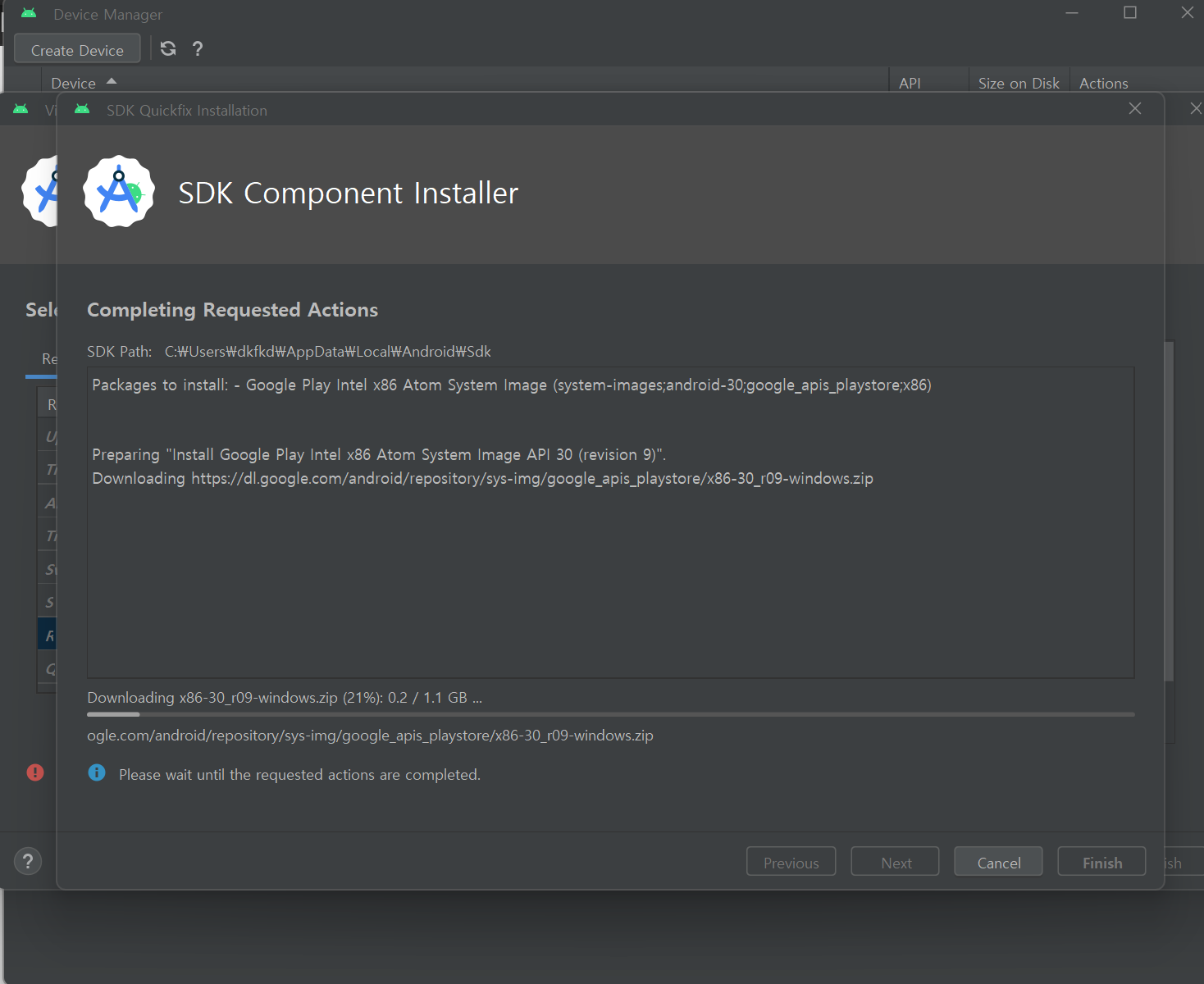Close the background virtual device dialog
The image size is (1204, 984).
1195,109
